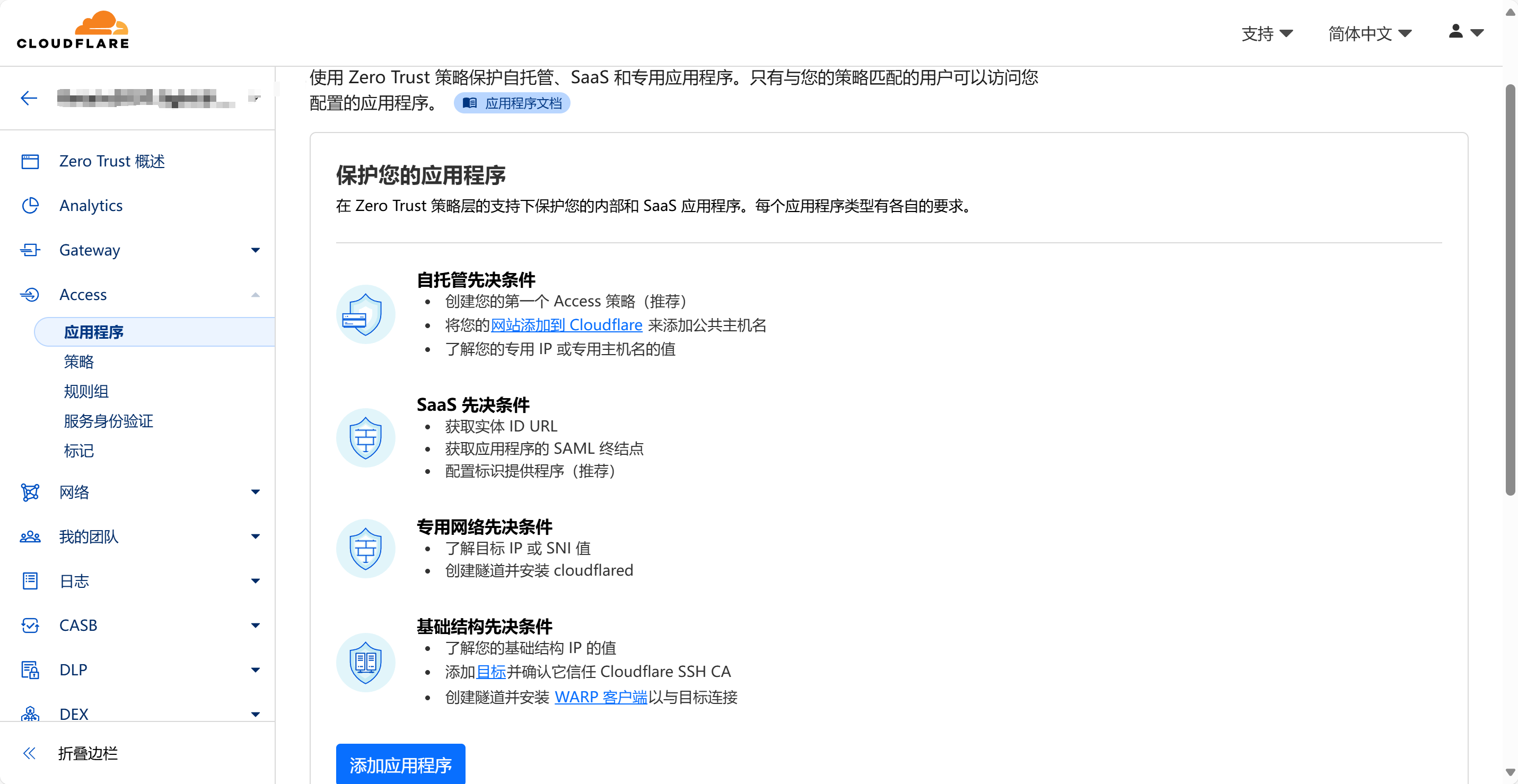This screenshot has height=784, width=1518.
Task: Open the WARP 客户端 link
Action: point(601,698)
